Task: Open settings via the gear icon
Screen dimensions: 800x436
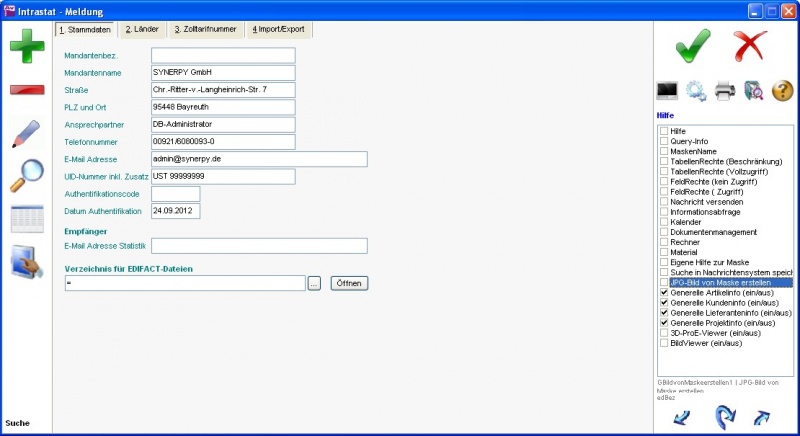Action: [696, 91]
